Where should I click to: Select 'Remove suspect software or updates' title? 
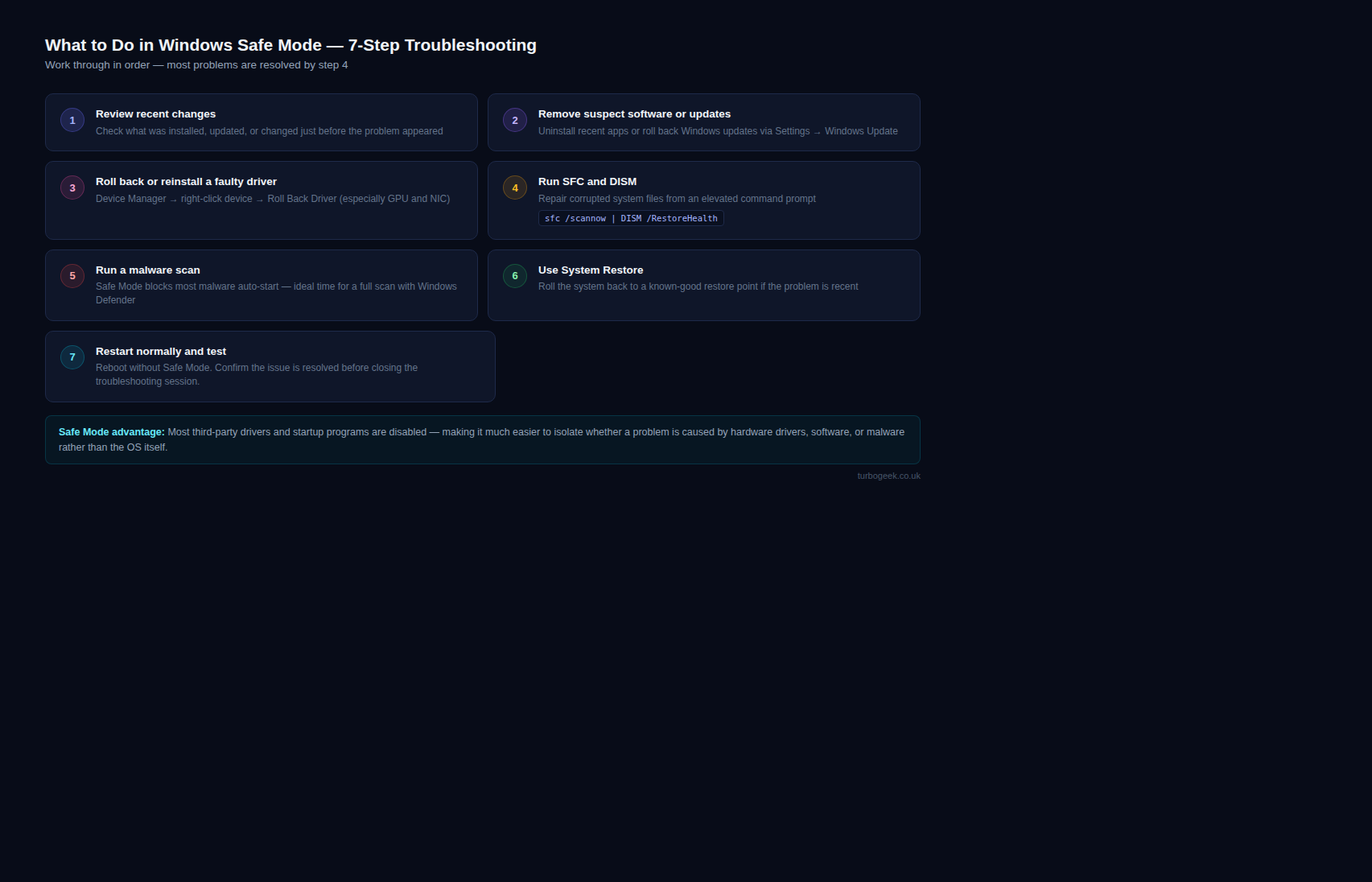coord(634,114)
